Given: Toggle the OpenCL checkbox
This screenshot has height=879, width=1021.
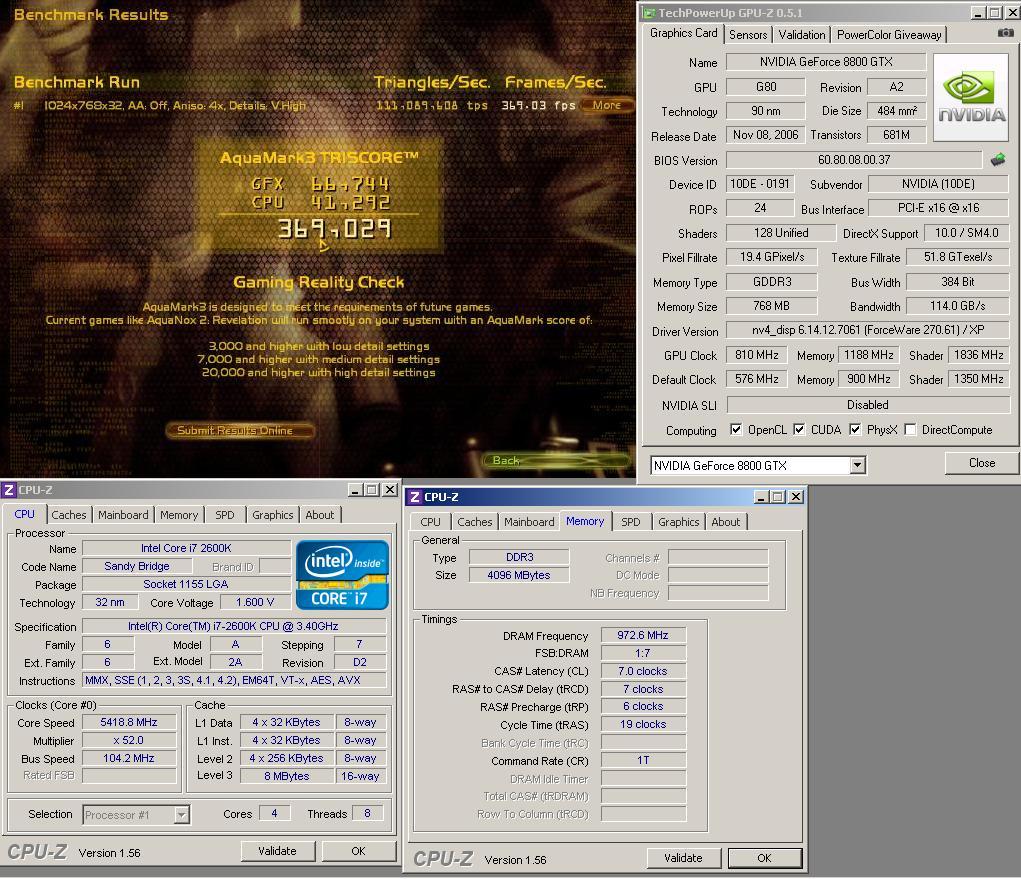Looking at the screenshot, I should 736,430.
